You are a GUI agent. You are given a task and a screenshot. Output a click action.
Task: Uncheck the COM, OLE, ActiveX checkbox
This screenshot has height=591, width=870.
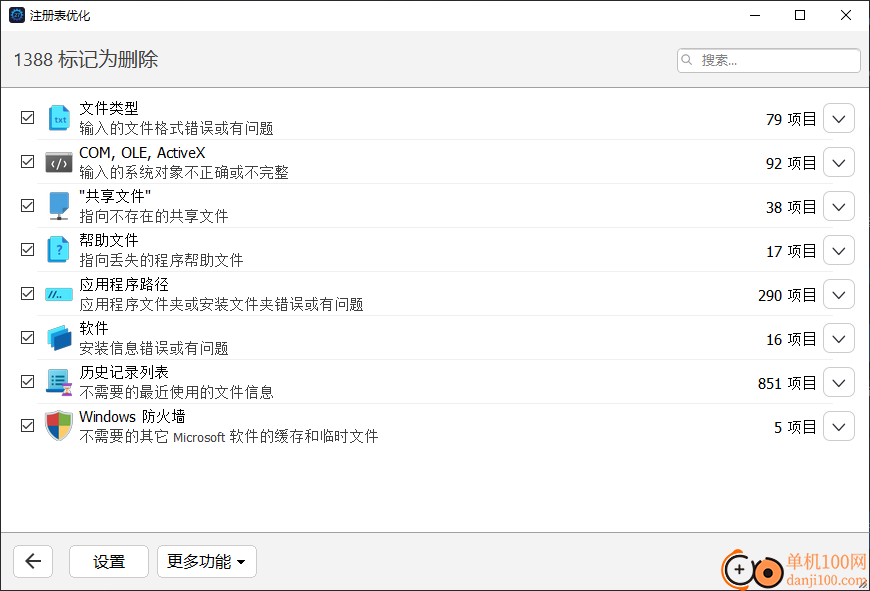(x=27, y=161)
